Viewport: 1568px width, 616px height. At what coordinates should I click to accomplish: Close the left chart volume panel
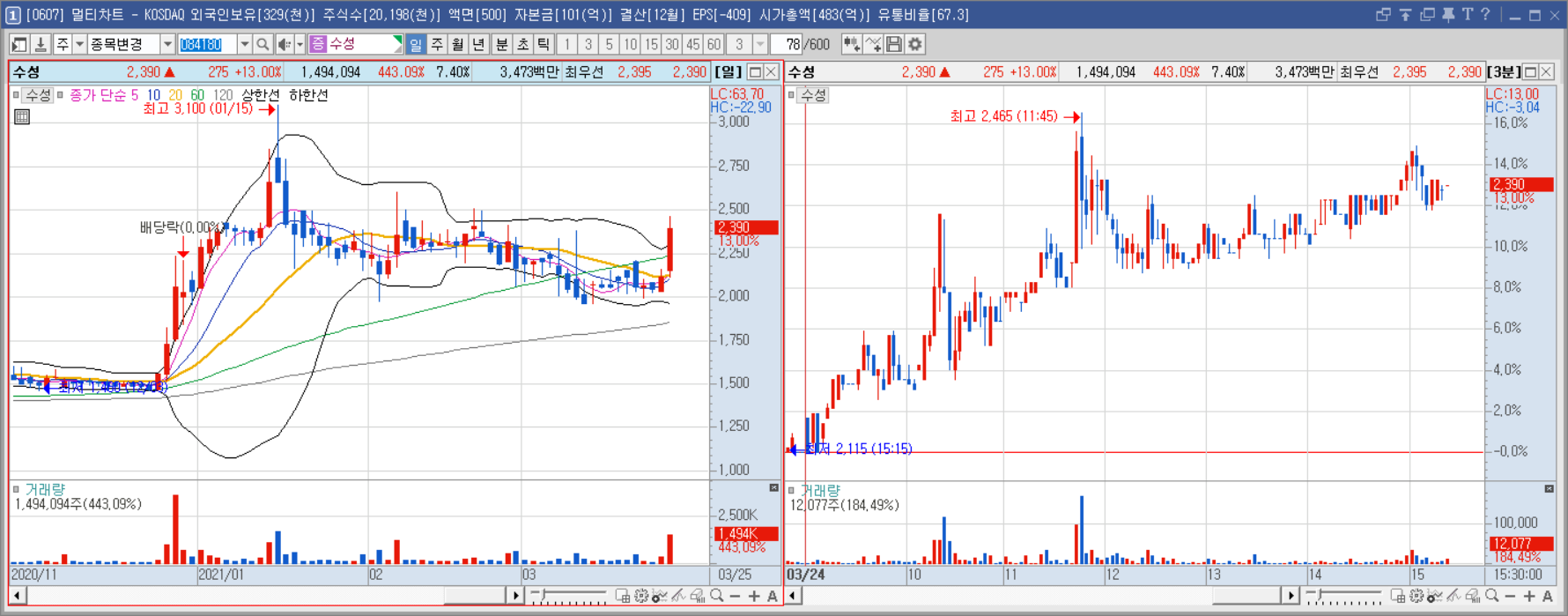(774, 488)
